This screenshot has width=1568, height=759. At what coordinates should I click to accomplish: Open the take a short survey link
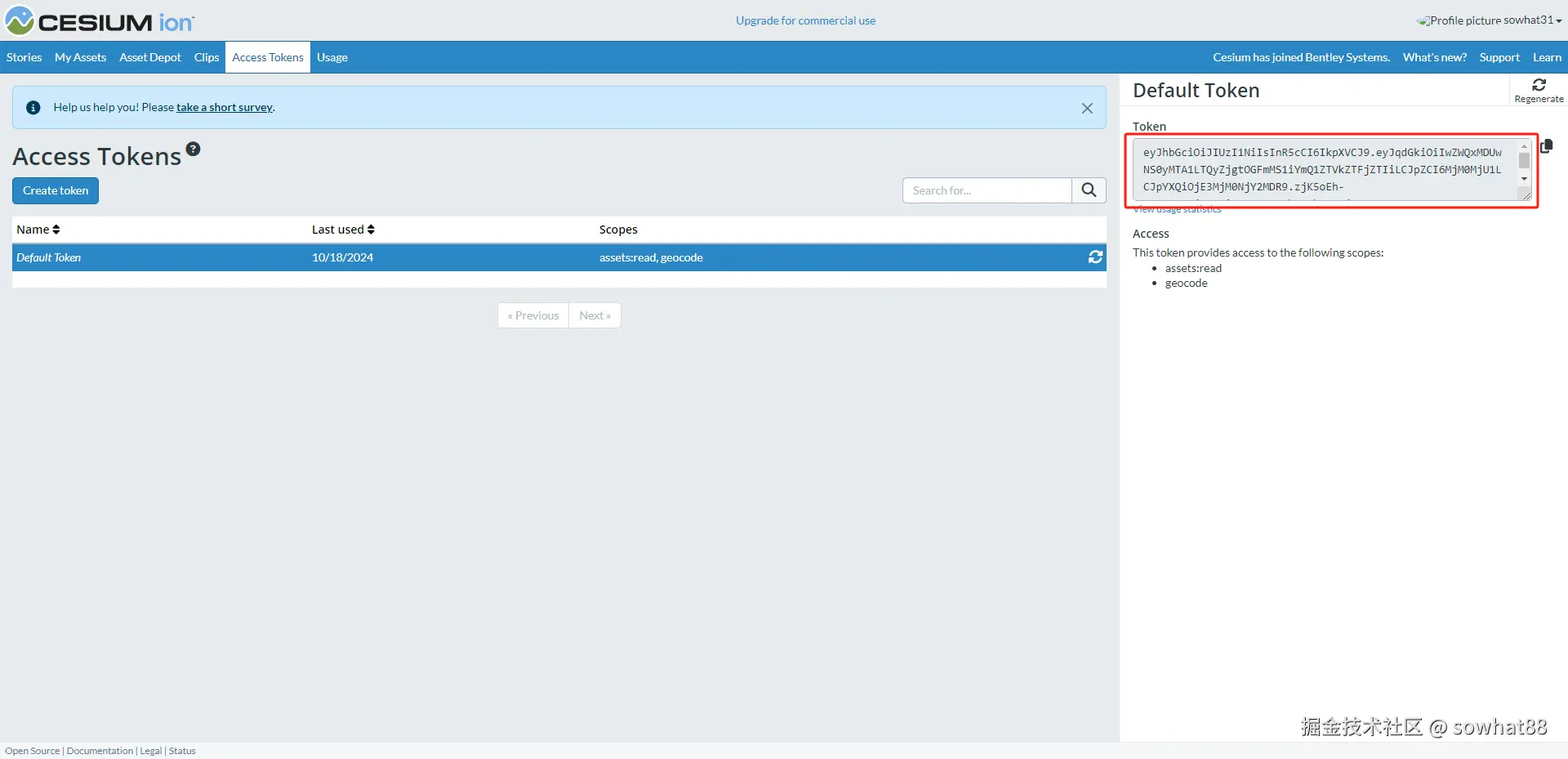tap(225, 108)
